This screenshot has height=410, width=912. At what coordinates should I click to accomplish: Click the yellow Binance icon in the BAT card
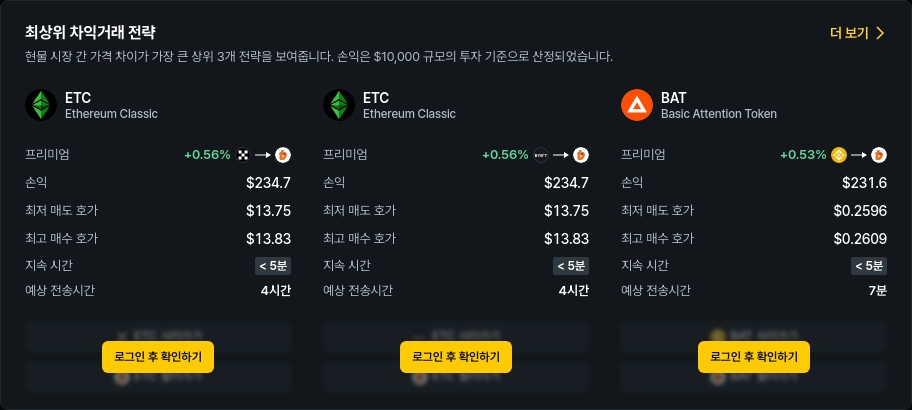pyautogui.click(x=839, y=155)
